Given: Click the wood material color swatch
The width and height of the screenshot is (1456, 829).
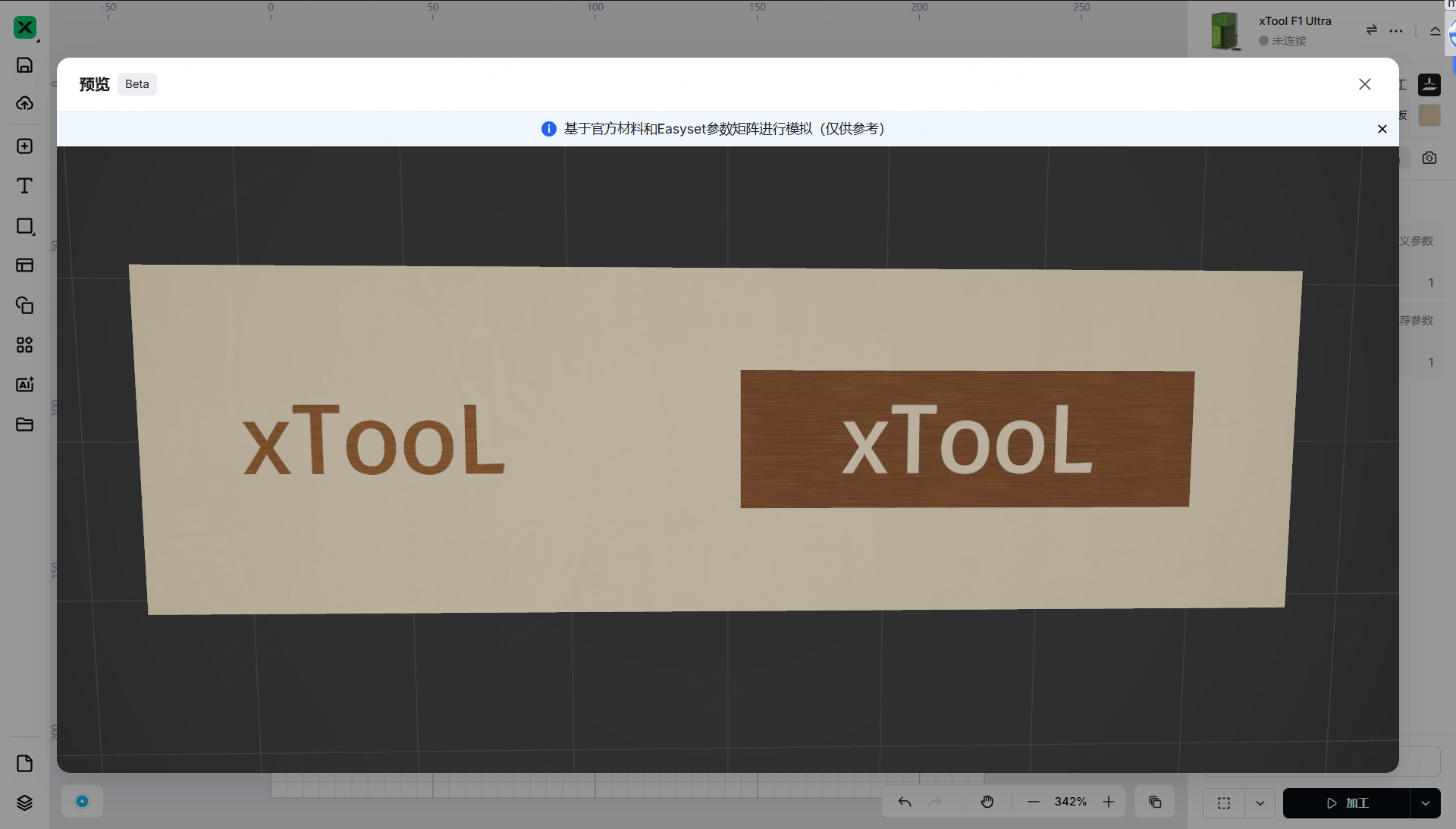Looking at the screenshot, I should (x=1429, y=115).
